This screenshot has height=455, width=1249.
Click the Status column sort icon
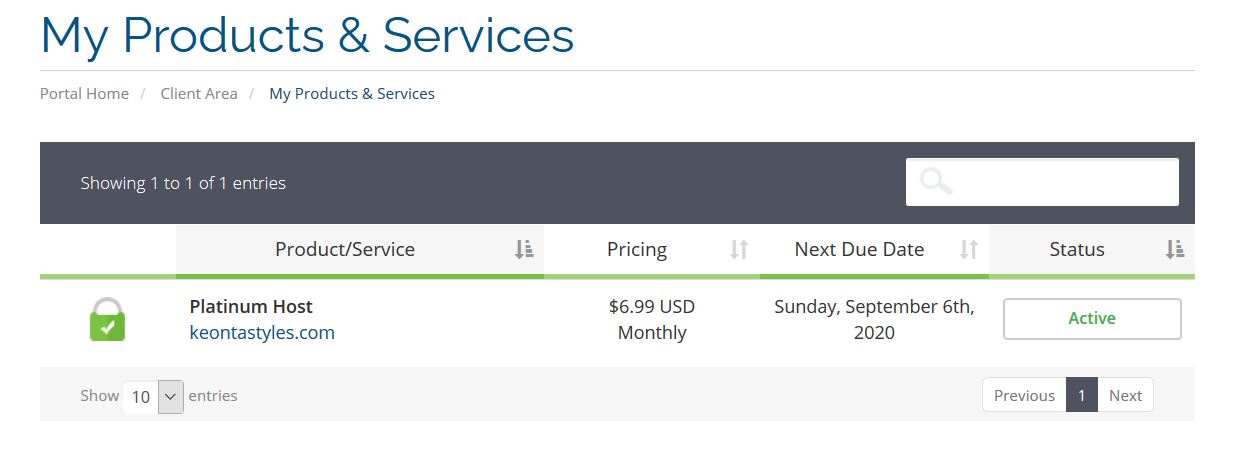point(1174,250)
